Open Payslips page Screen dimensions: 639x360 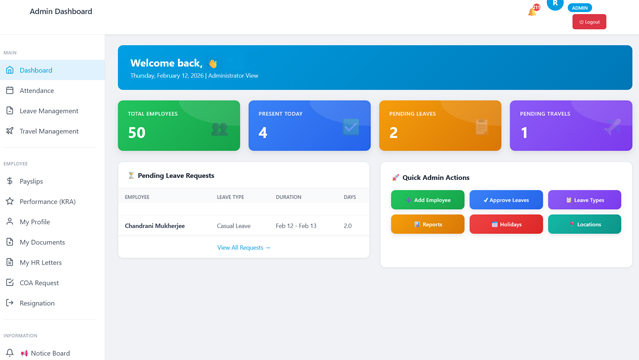[52, 181]
